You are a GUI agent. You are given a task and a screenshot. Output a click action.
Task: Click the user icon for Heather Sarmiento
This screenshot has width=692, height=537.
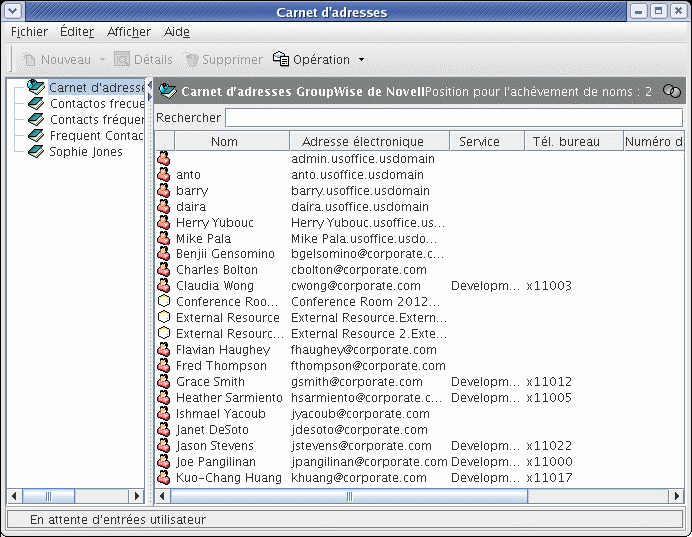[x=164, y=398]
